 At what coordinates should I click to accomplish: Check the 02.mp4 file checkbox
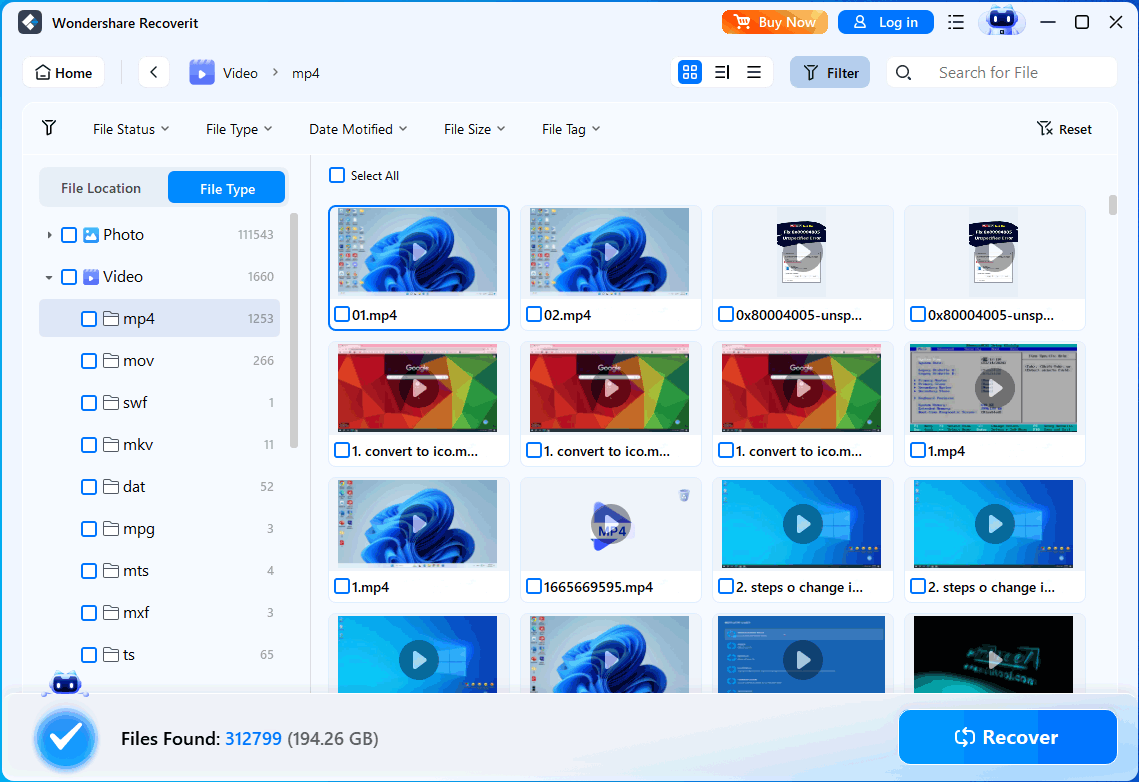(534, 314)
